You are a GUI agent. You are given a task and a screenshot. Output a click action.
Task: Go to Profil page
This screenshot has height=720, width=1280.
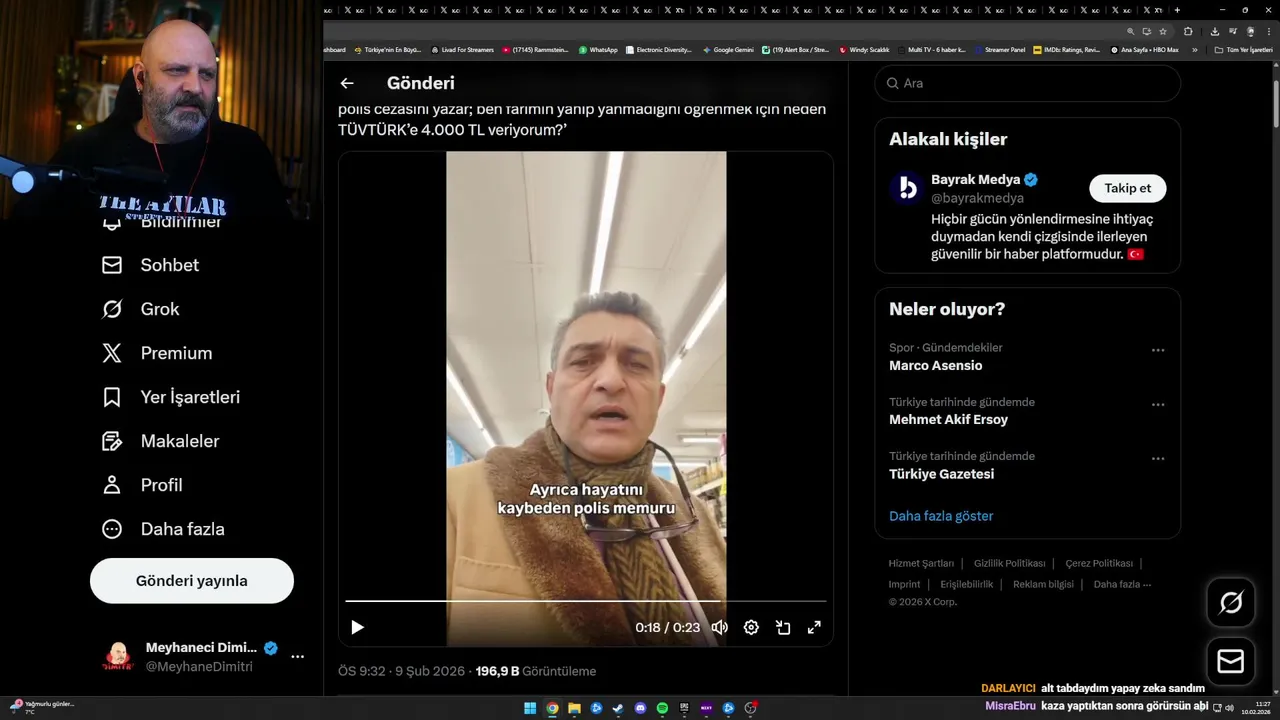142,485
